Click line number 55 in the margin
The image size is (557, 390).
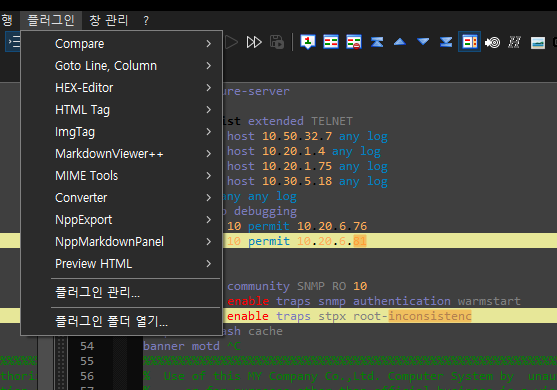[87, 361]
